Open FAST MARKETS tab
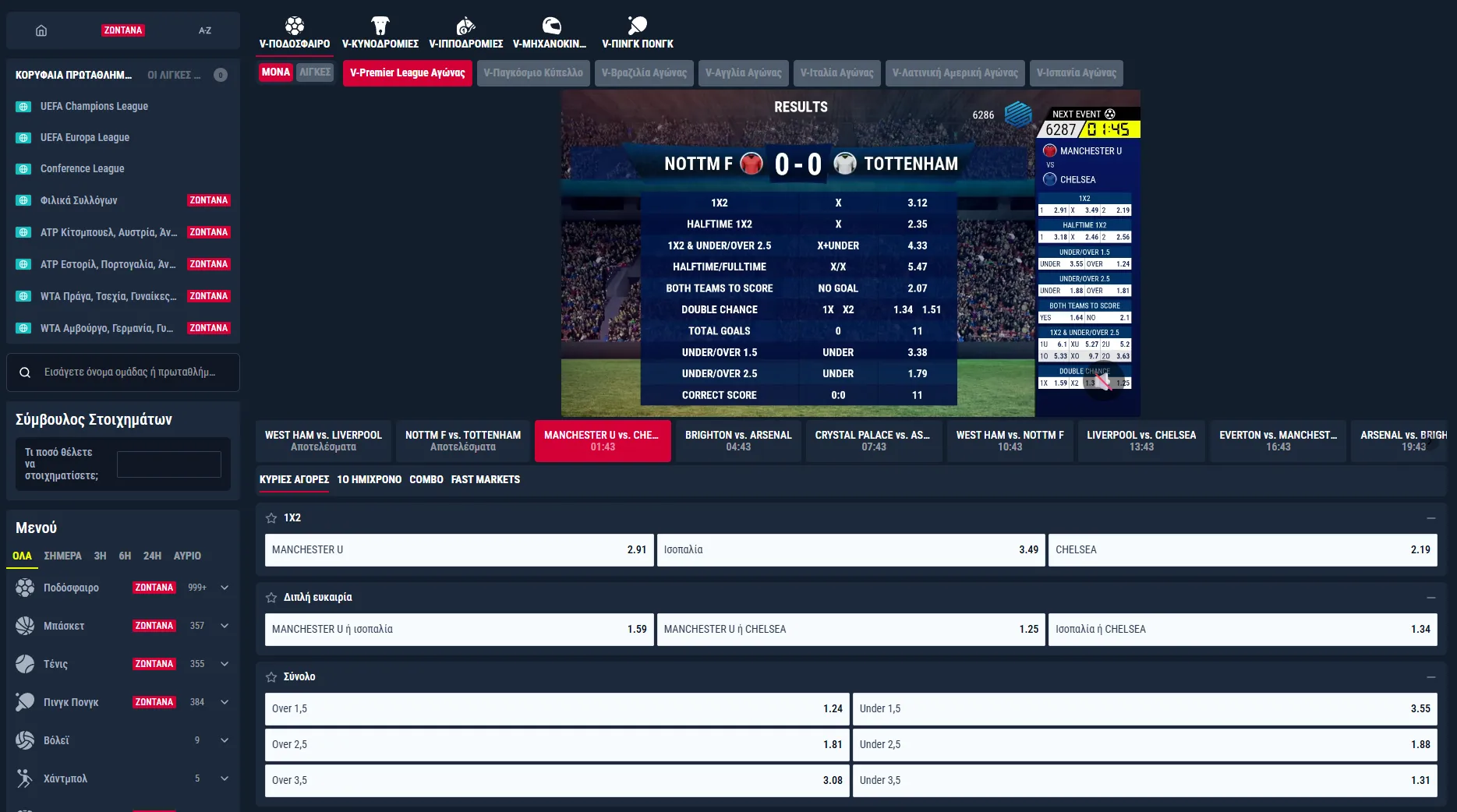 pos(485,480)
